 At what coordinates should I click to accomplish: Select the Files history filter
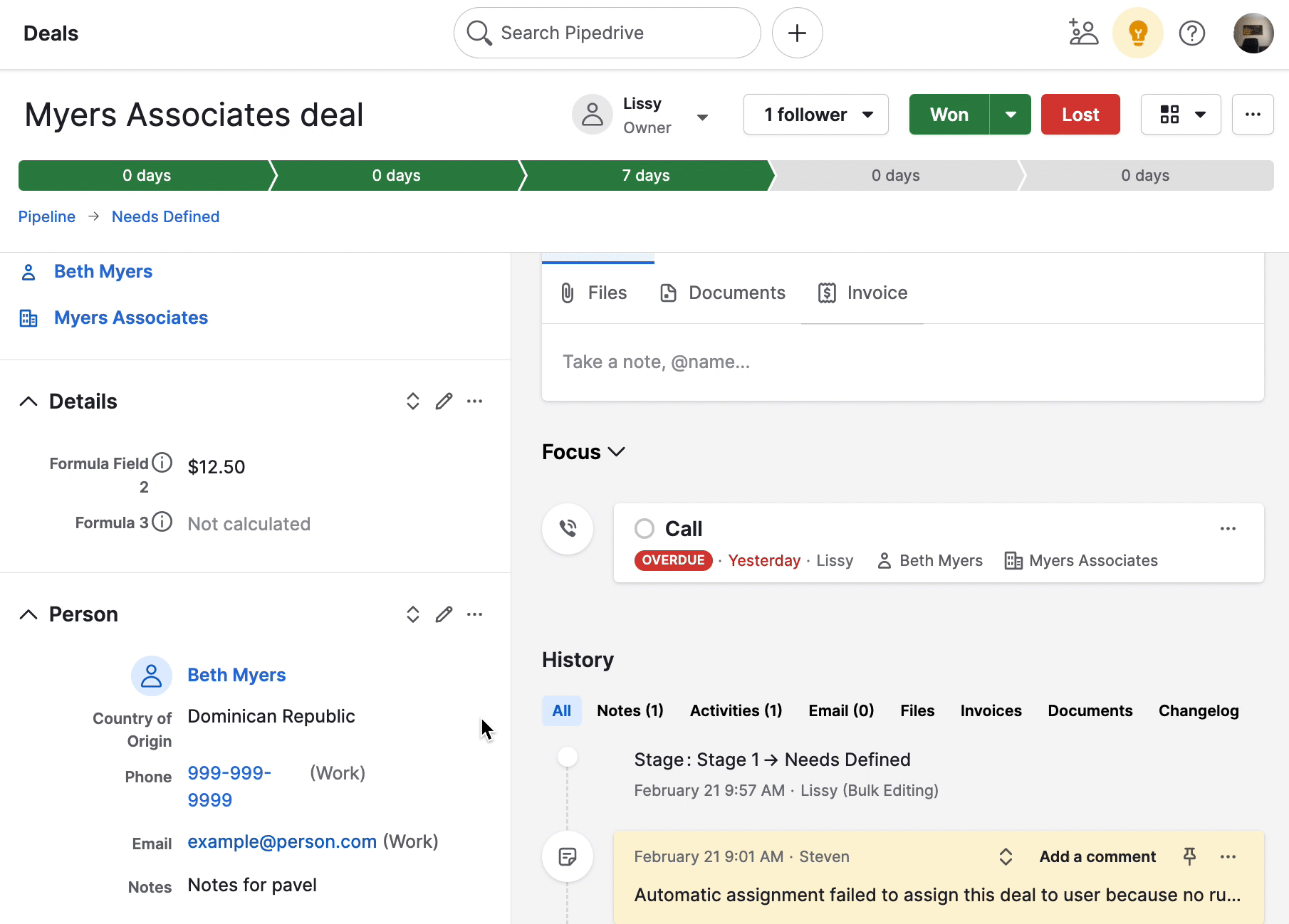click(x=917, y=710)
